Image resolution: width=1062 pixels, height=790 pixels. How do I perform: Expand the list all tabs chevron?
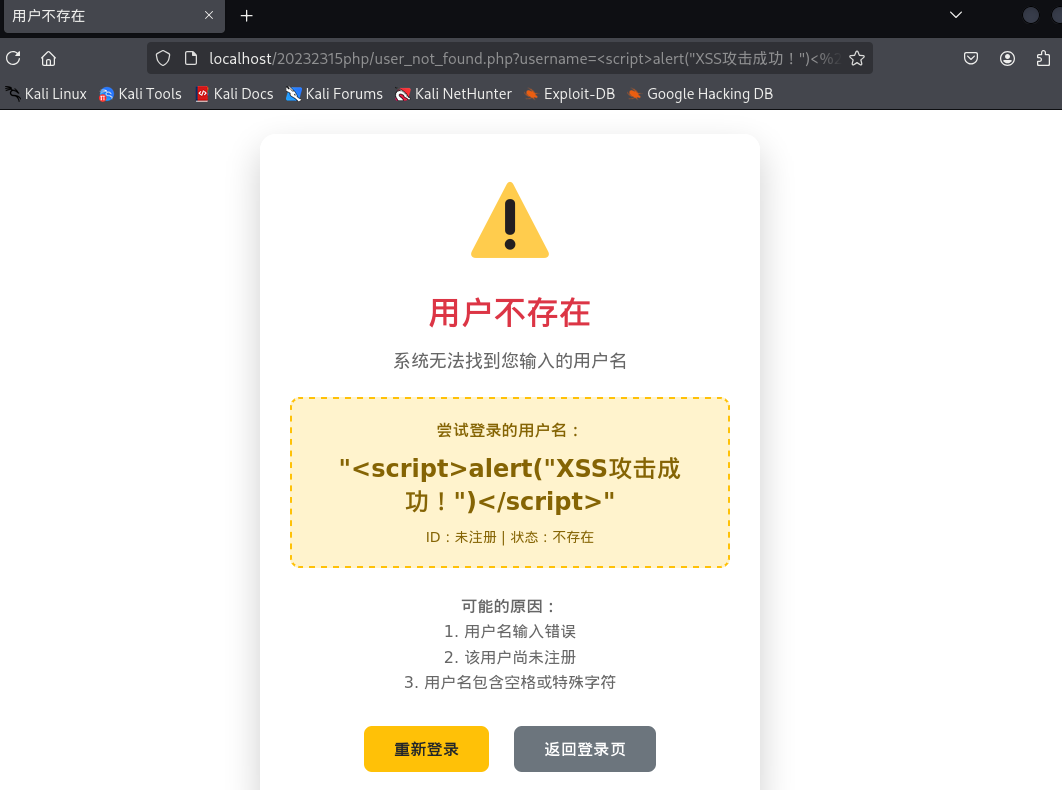(956, 15)
